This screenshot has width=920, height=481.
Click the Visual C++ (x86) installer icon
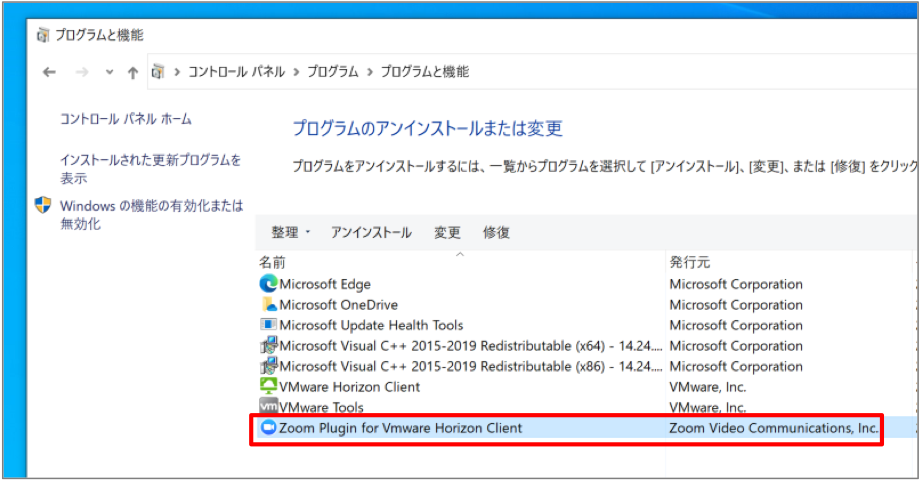tap(268, 366)
